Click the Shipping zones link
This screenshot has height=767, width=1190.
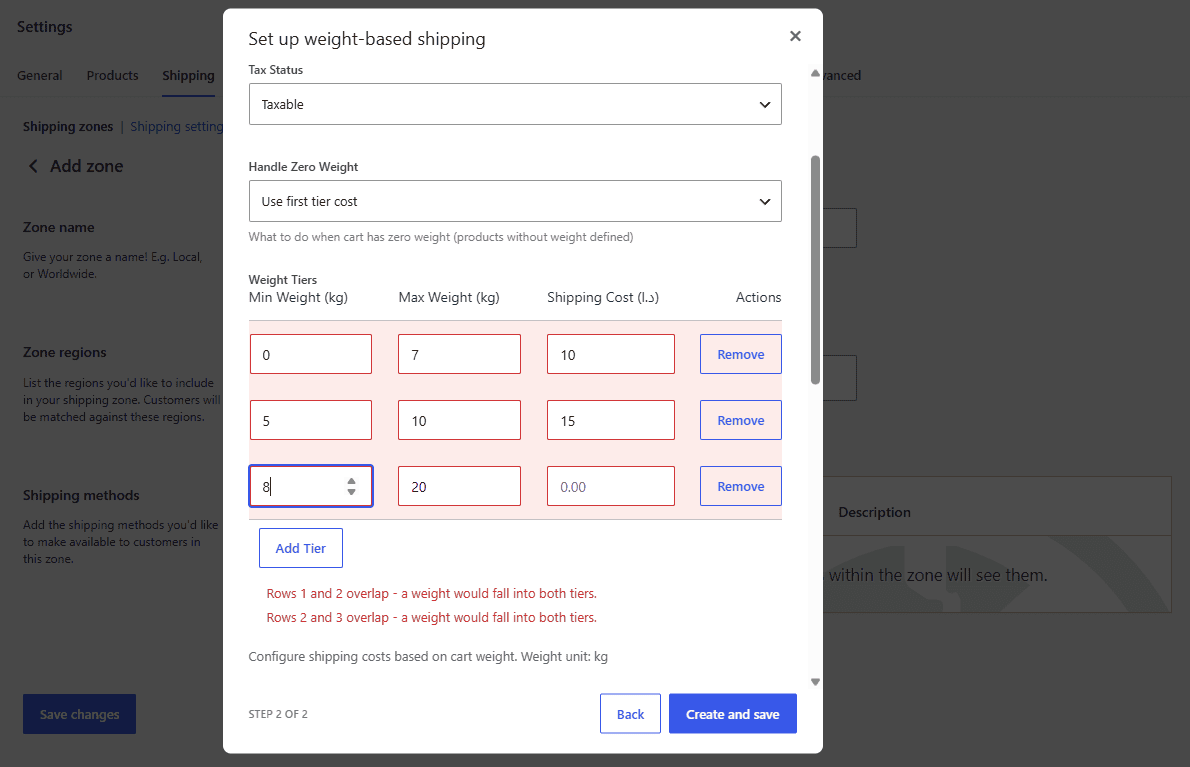(68, 127)
